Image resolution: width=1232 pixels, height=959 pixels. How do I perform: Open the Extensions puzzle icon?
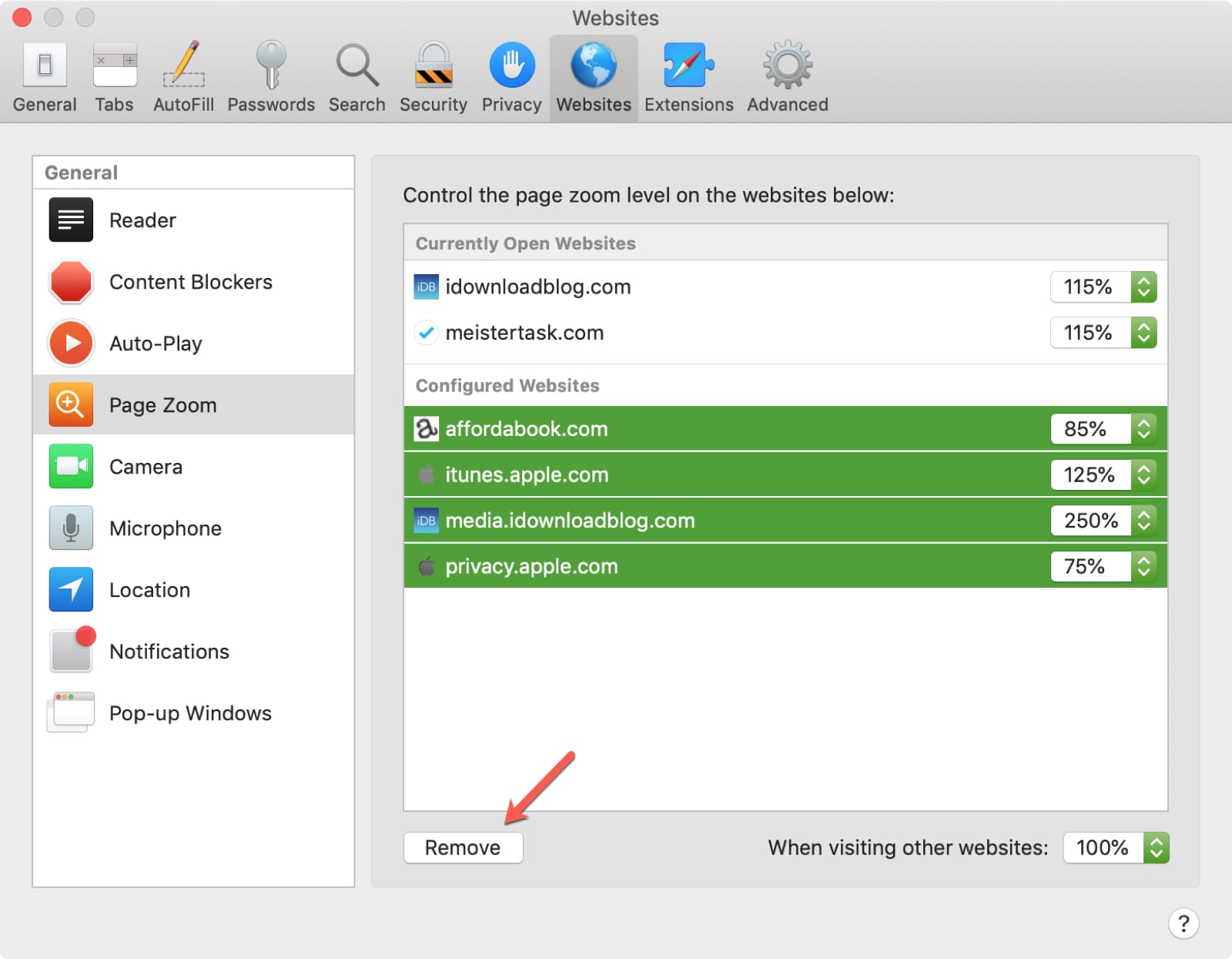[689, 65]
